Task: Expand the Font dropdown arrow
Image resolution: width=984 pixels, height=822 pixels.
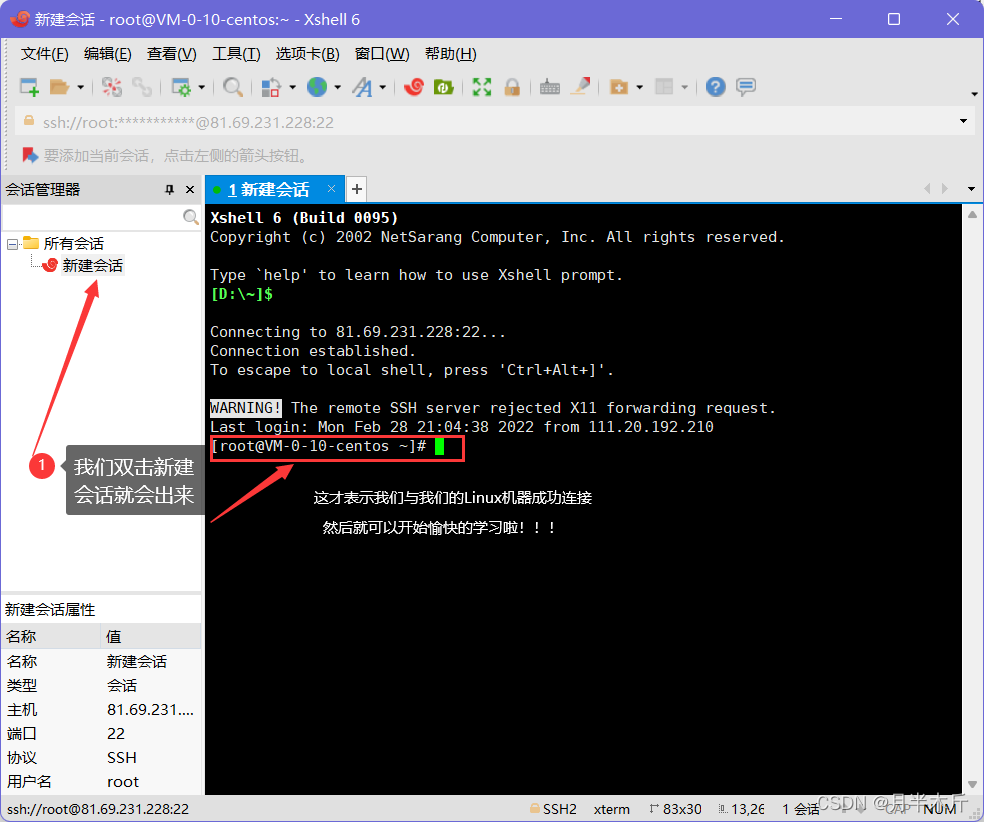Action: 382,87
